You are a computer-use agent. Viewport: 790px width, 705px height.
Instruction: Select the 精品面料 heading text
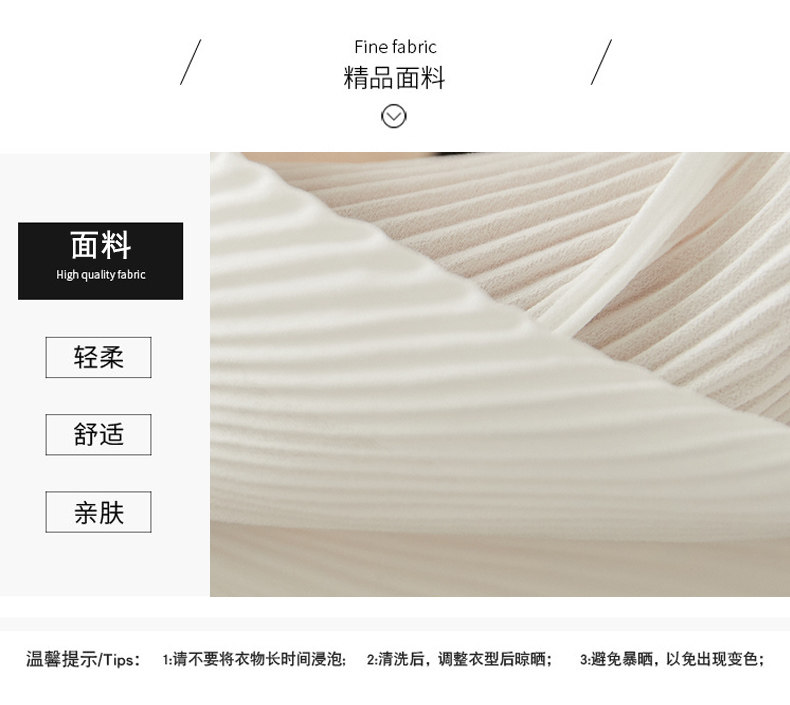click(394, 78)
